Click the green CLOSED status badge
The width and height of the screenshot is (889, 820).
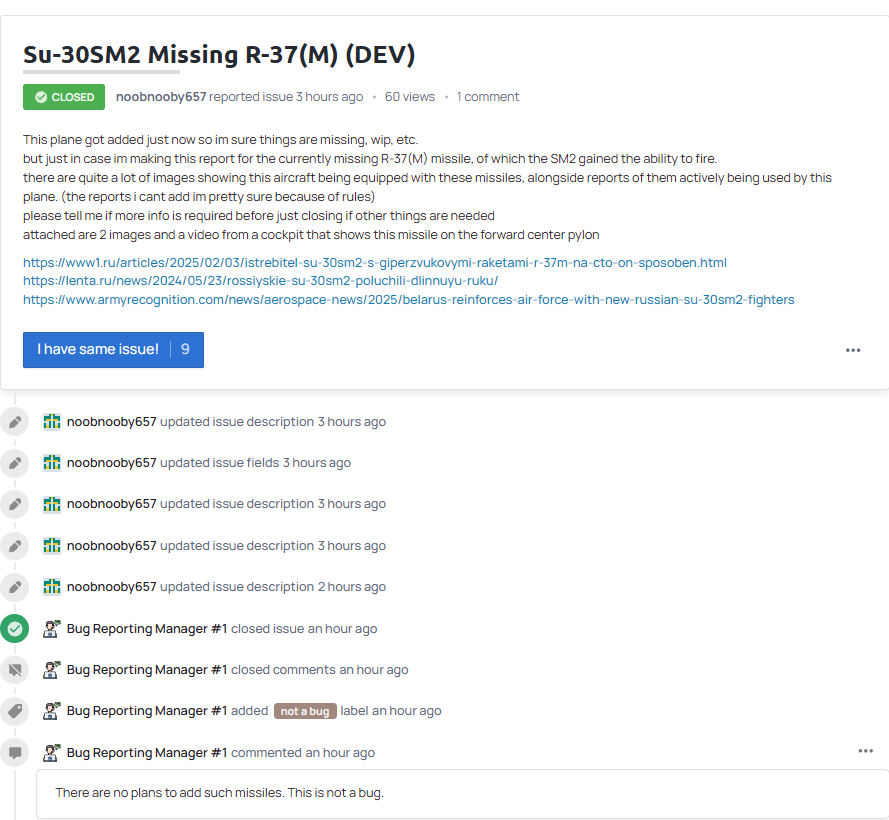coord(64,97)
